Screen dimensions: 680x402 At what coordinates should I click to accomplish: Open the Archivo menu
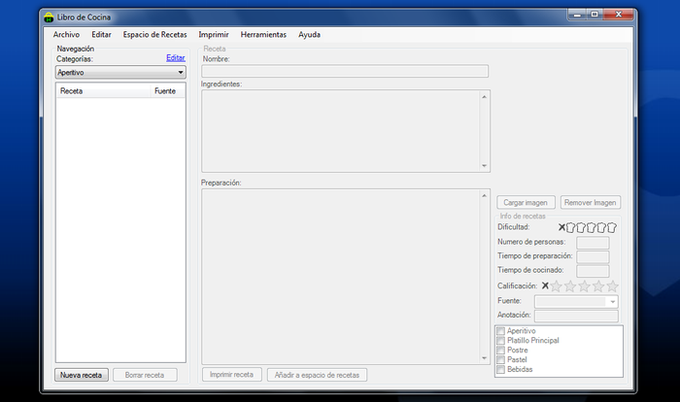pos(66,35)
